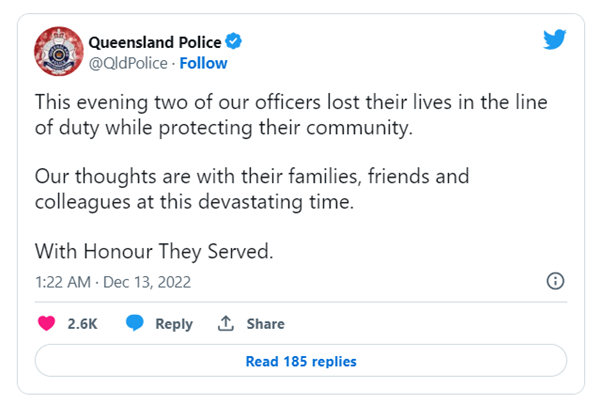Click the "Our thoughts are with" paragraph

click(x=252, y=188)
